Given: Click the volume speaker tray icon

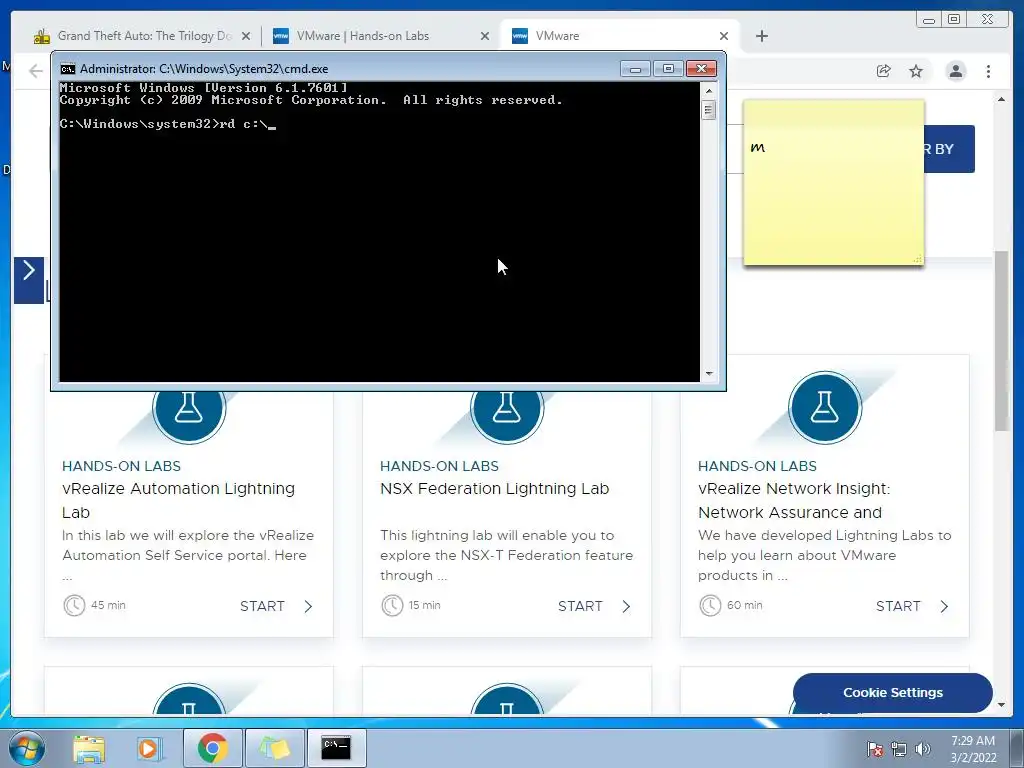Looking at the screenshot, I should [923, 749].
